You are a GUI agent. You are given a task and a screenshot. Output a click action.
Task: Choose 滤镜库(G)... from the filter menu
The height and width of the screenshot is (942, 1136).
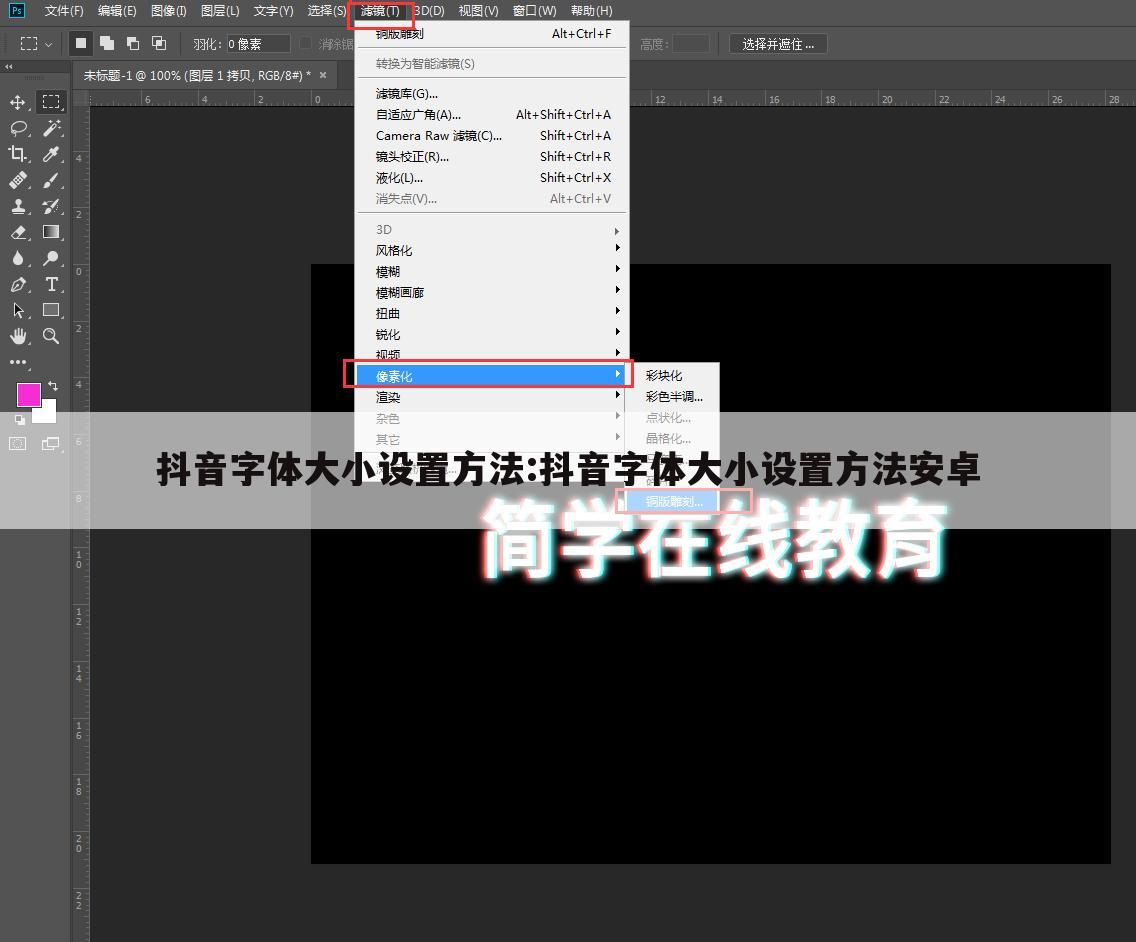point(492,93)
